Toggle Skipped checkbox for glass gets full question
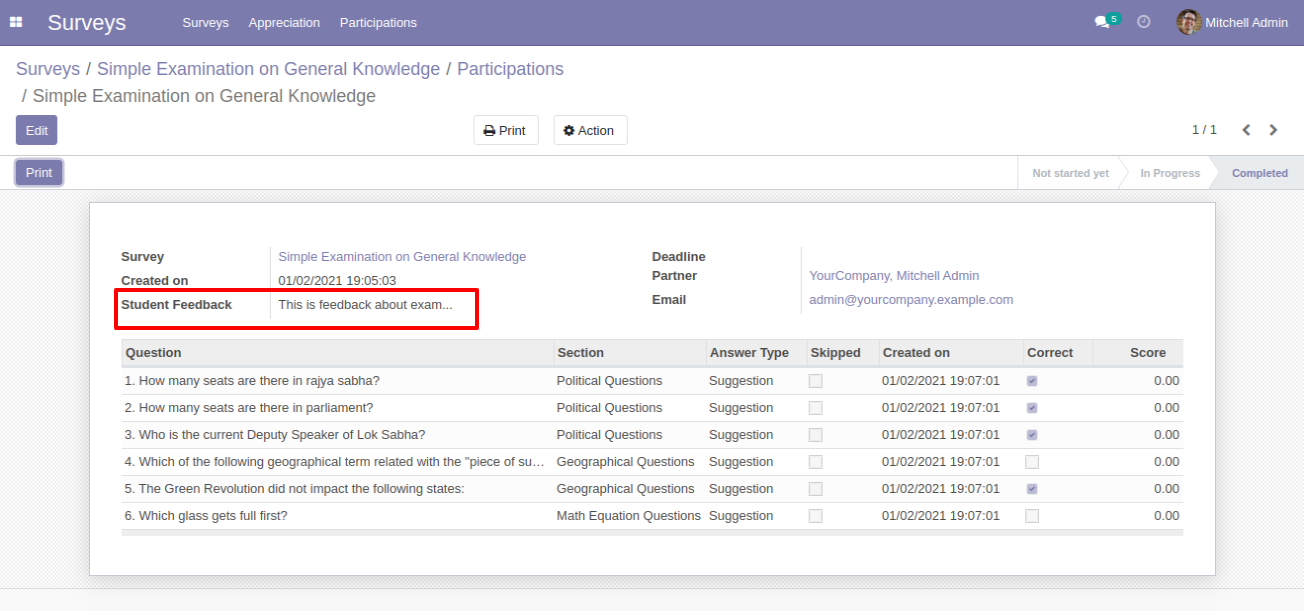The image size is (1304, 611). coord(816,516)
